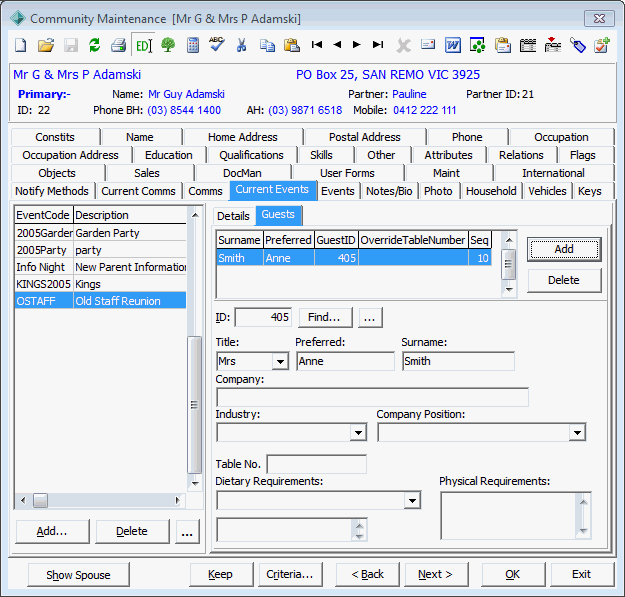Jump to last record arrow
The image size is (625, 597).
coord(378,44)
